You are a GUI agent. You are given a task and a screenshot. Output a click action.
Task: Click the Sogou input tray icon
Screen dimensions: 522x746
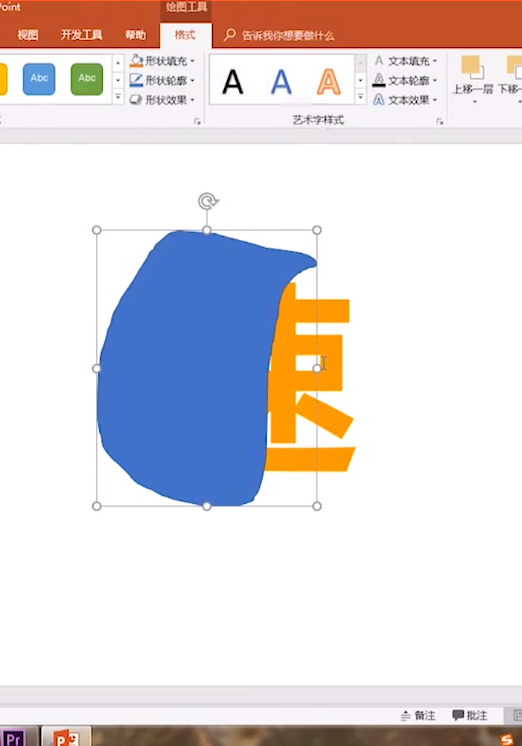tap(507, 739)
